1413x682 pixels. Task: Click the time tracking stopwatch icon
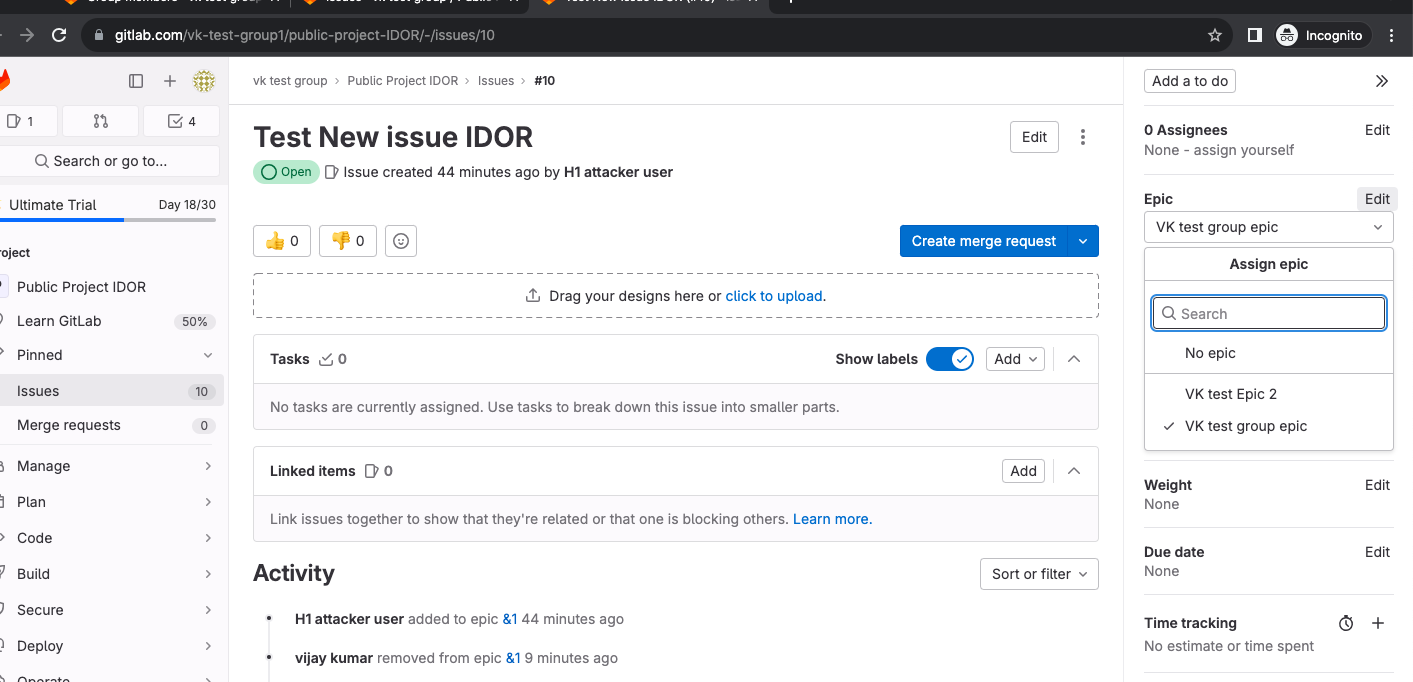pyautogui.click(x=1346, y=623)
